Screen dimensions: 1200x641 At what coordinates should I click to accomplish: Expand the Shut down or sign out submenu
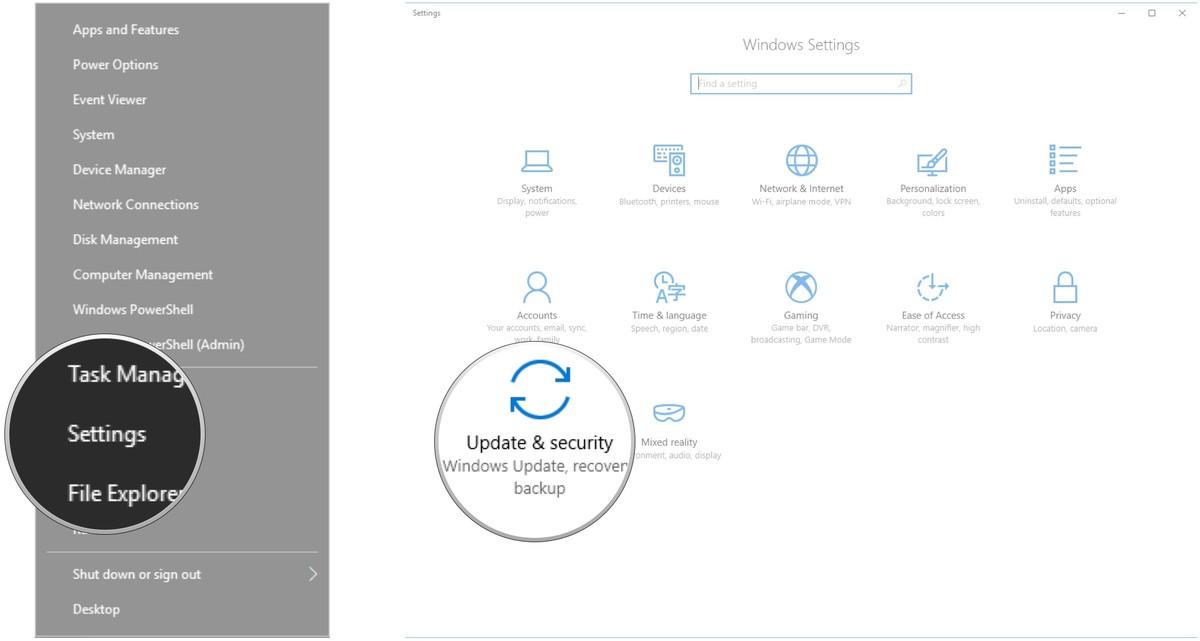[x=313, y=574]
